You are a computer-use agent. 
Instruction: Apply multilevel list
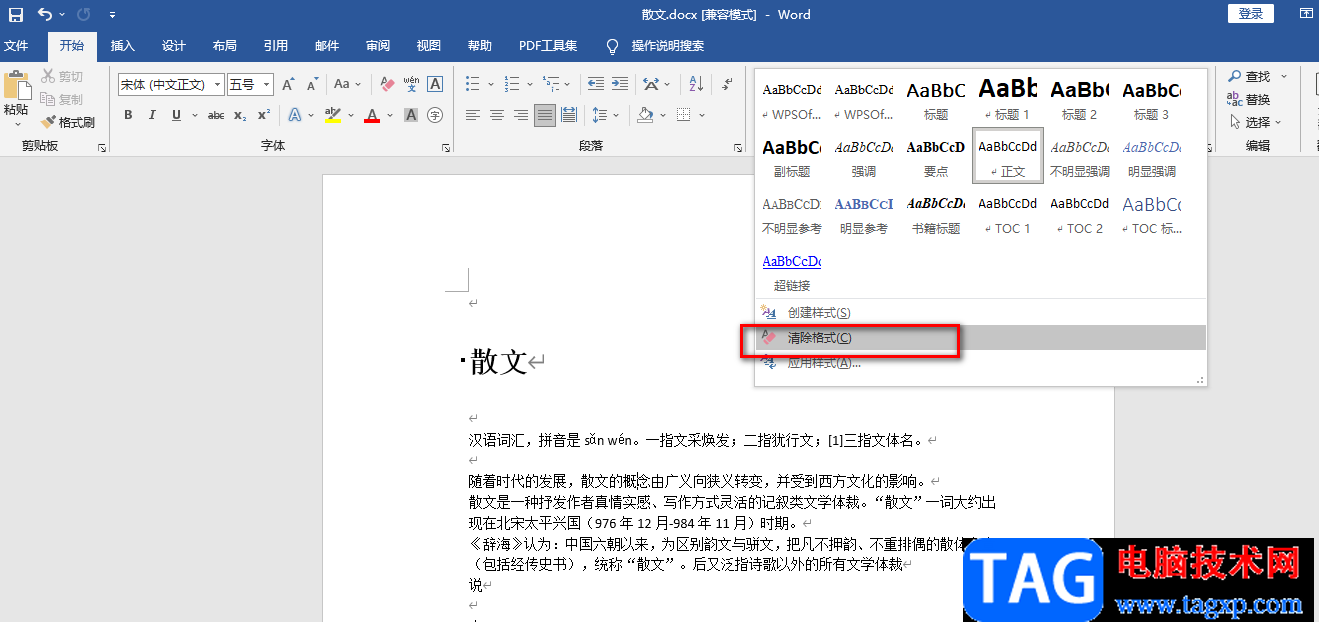point(551,85)
